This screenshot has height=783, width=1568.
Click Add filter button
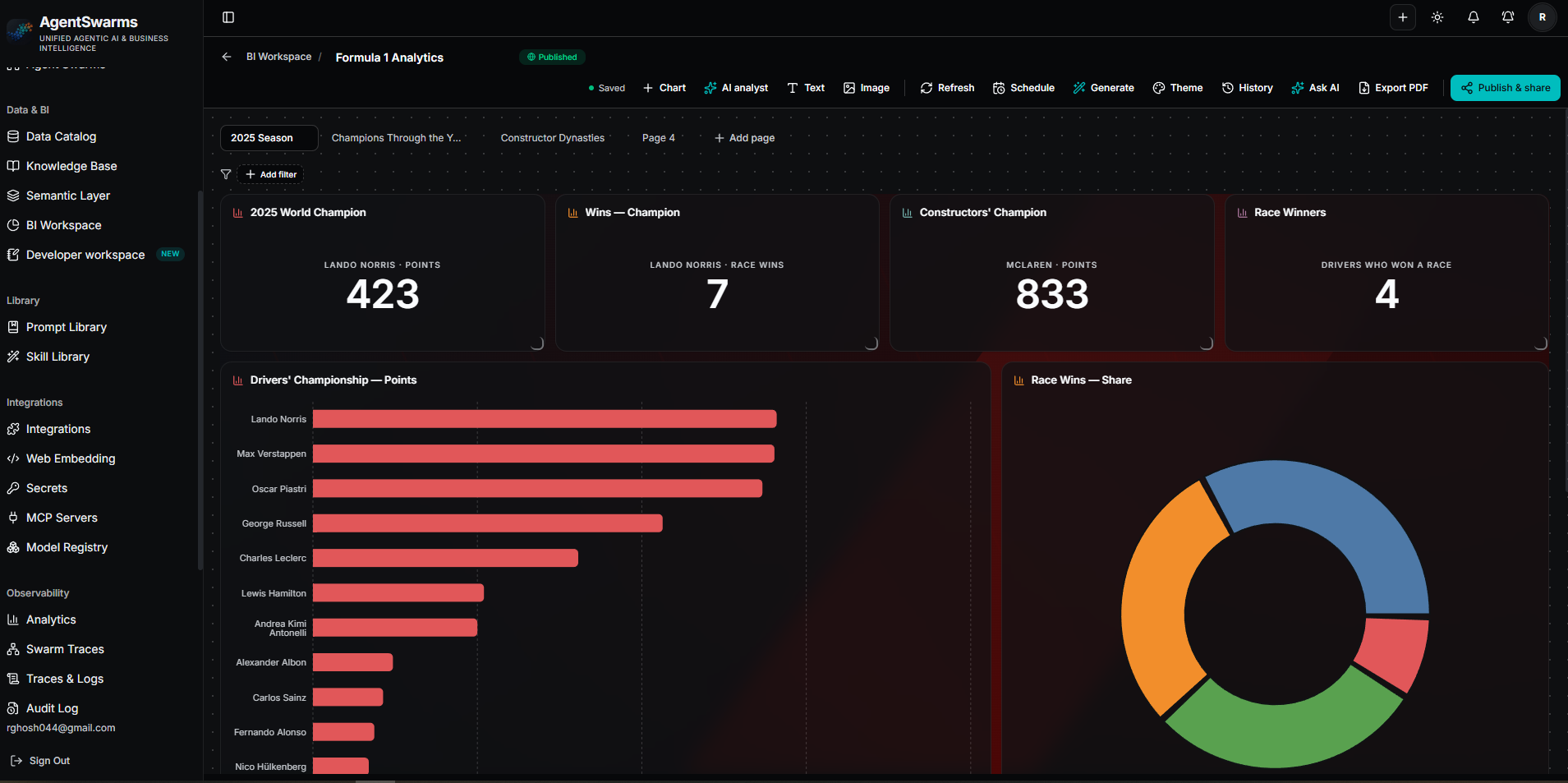[270, 174]
